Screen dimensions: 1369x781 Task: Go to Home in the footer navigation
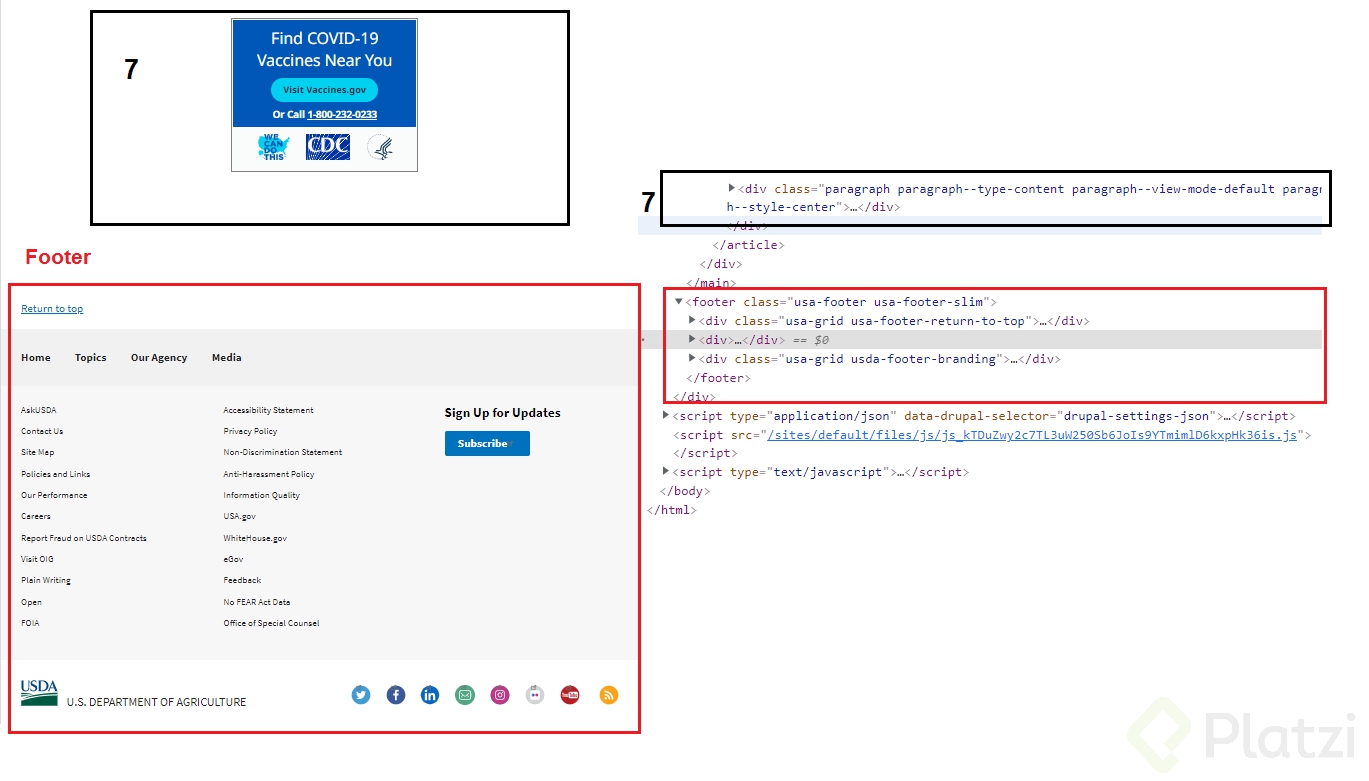[36, 358]
